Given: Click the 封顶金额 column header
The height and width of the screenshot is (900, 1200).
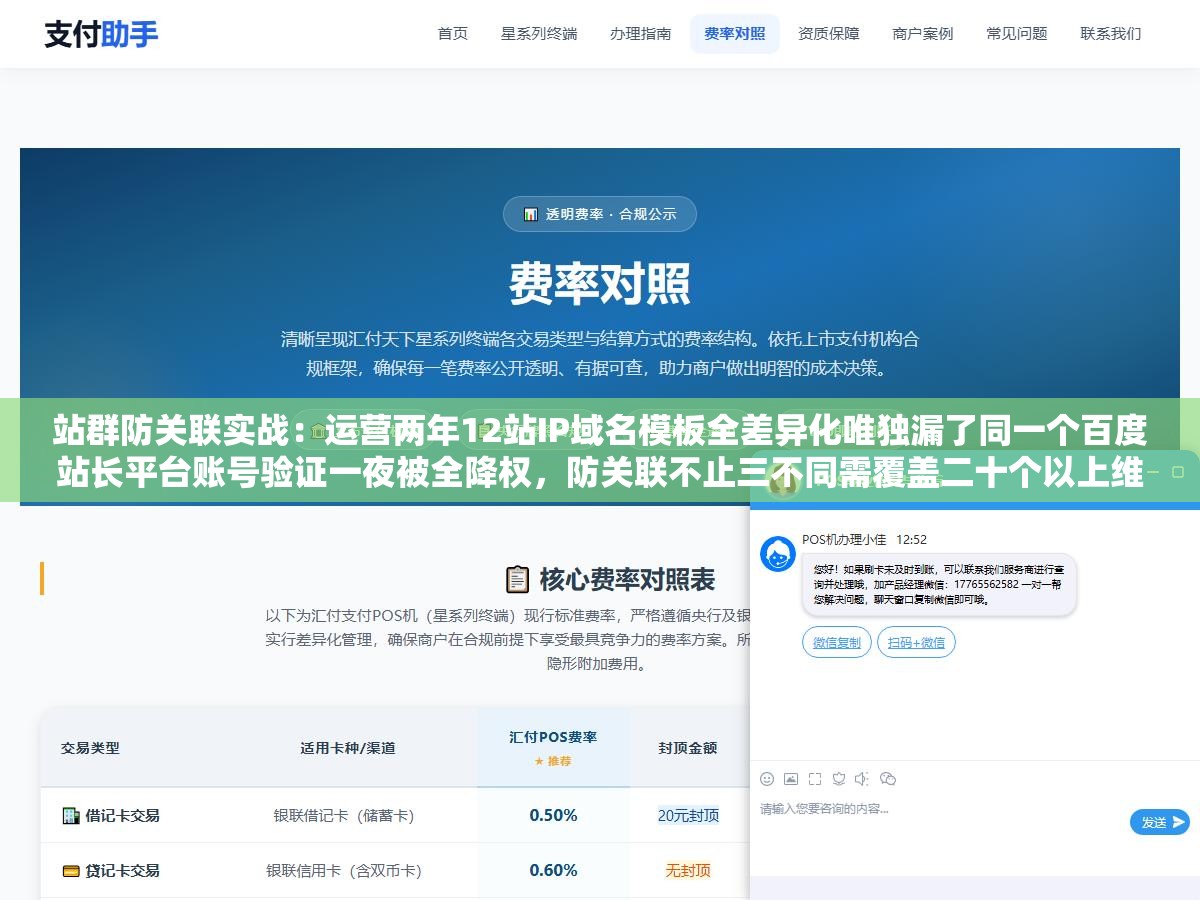Looking at the screenshot, I should coord(688,748).
